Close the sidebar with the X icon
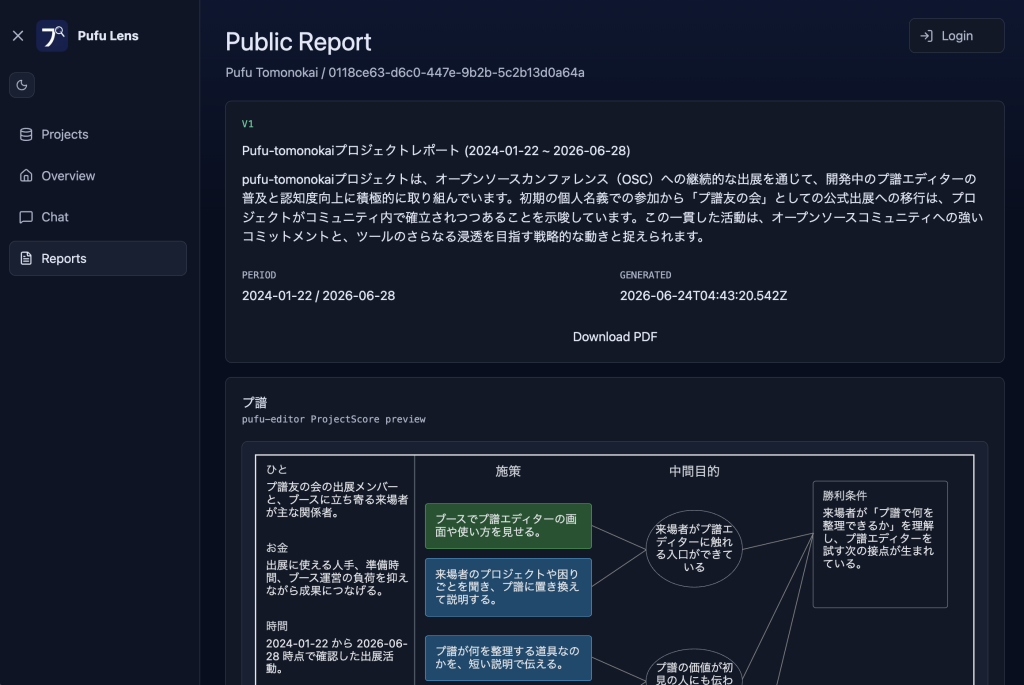The width and height of the screenshot is (1024, 685). coord(18,36)
